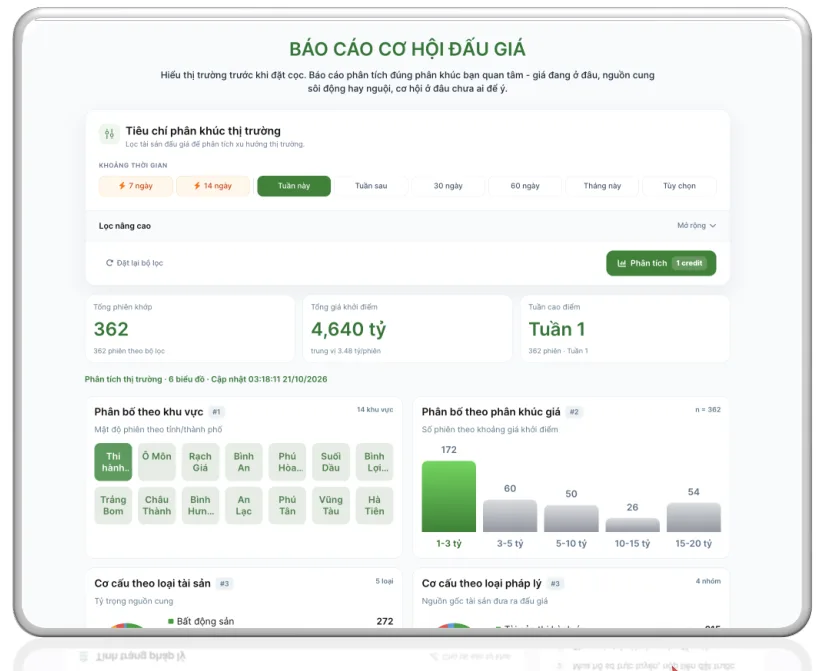Select the Suối Dầu region tile
The image size is (837, 671).
click(331, 462)
